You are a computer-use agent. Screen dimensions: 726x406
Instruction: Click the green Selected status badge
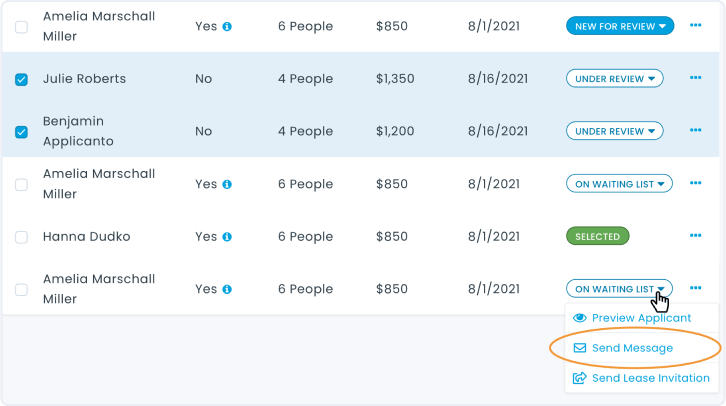coord(597,237)
